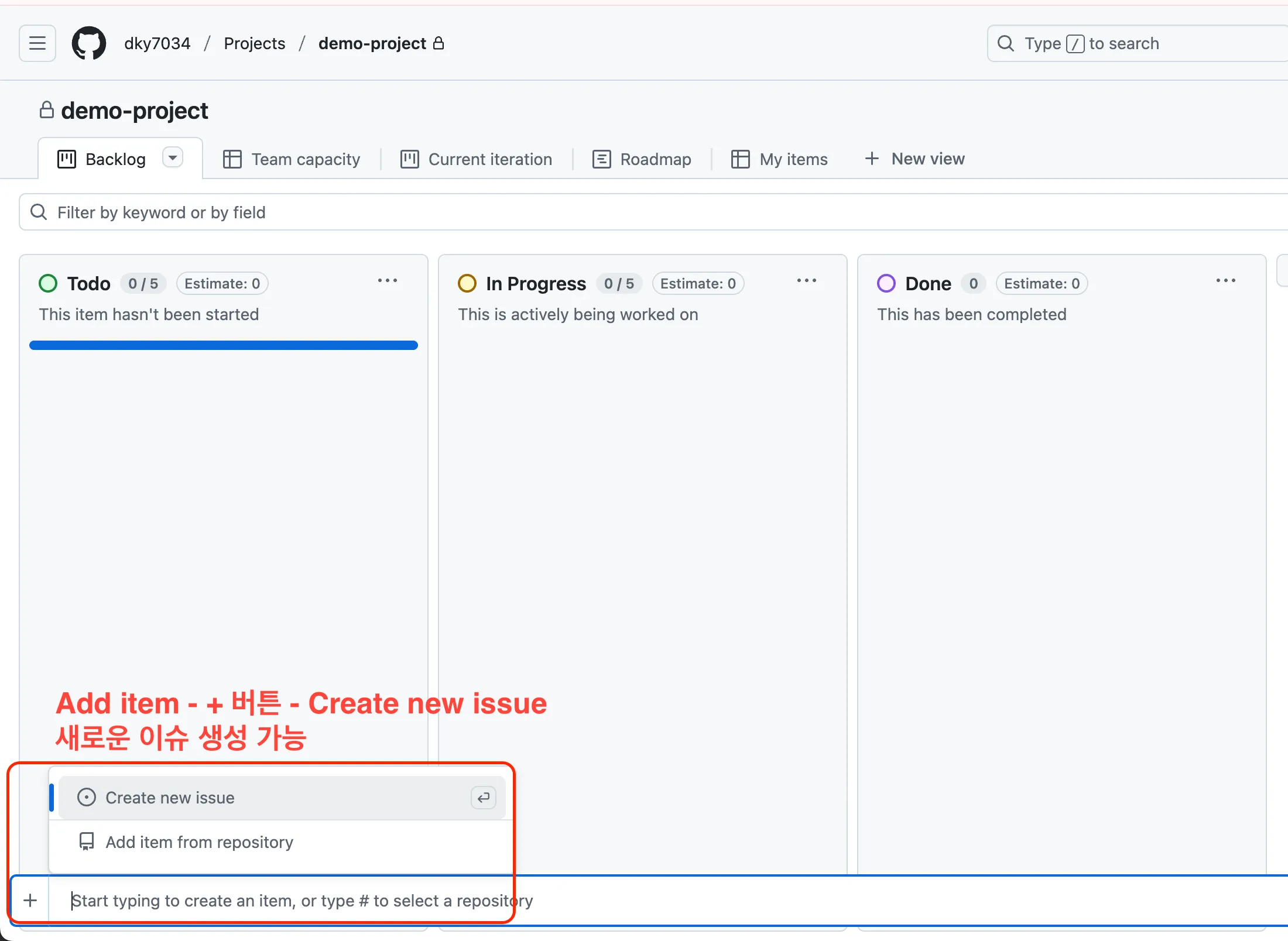Expand the Backlog view options dropdown
This screenshot has height=941, width=1288.
(173, 158)
